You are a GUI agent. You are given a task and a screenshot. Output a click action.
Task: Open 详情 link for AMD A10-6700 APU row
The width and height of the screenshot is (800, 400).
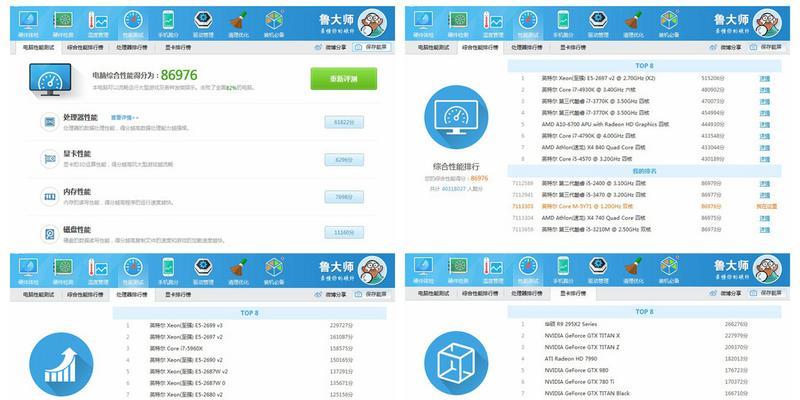[764, 124]
